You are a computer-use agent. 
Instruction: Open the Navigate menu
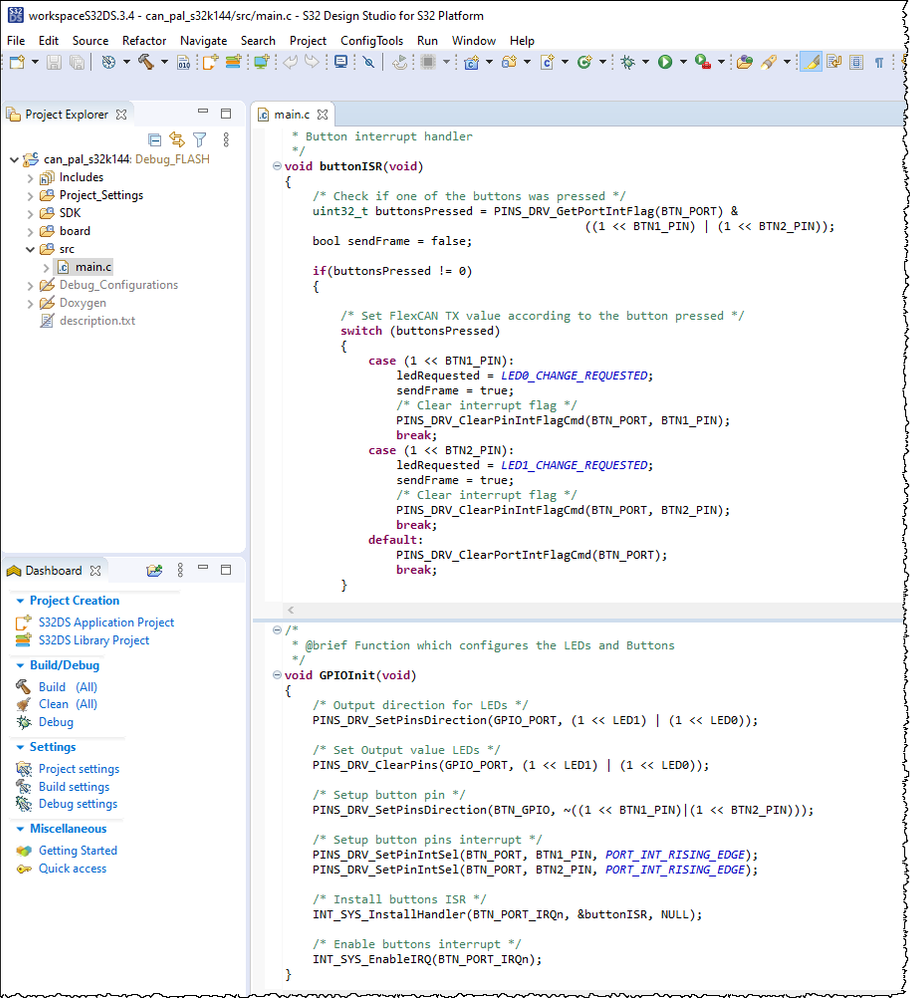(x=203, y=40)
